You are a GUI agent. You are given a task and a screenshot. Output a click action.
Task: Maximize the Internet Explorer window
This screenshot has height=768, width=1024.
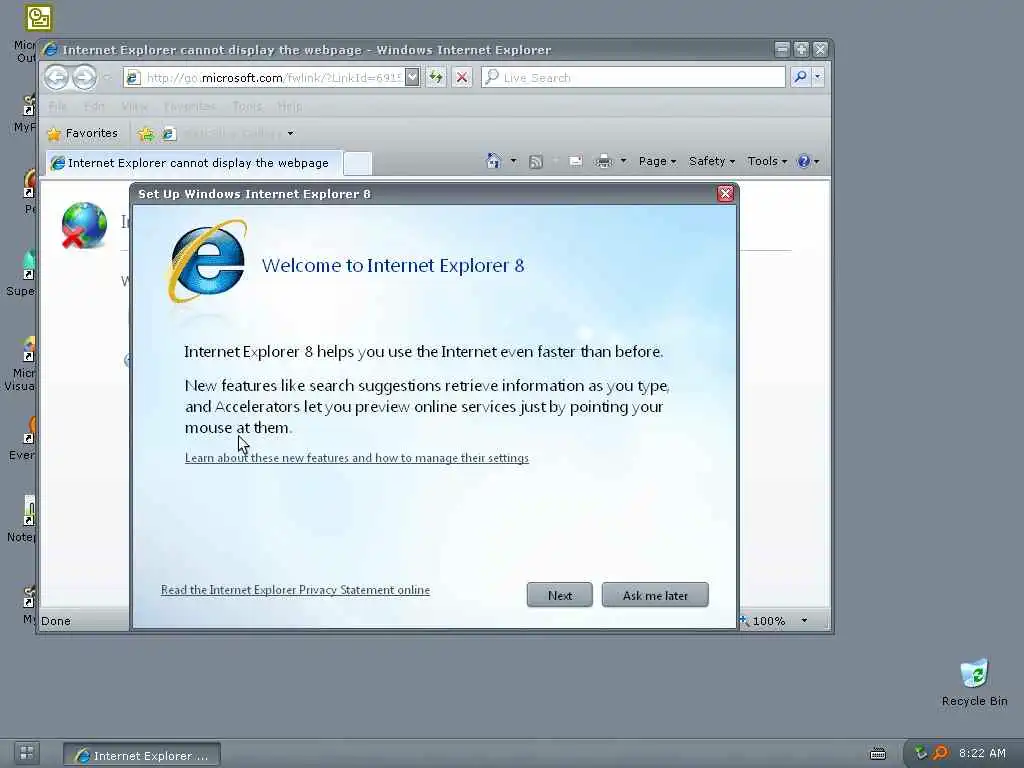[801, 49]
